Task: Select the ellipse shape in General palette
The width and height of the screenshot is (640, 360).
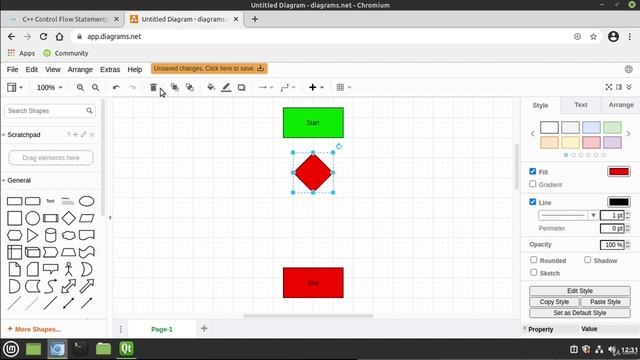Action: tap(87, 201)
